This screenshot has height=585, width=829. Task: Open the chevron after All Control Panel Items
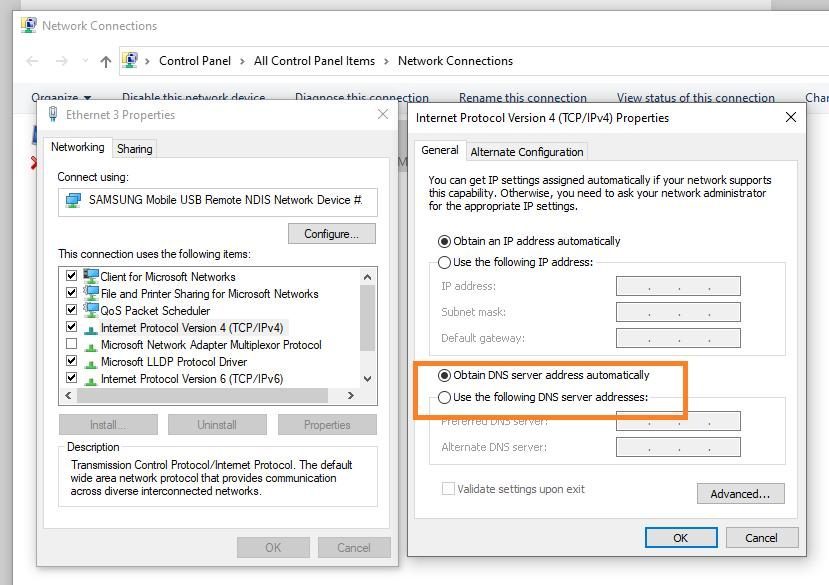386,61
